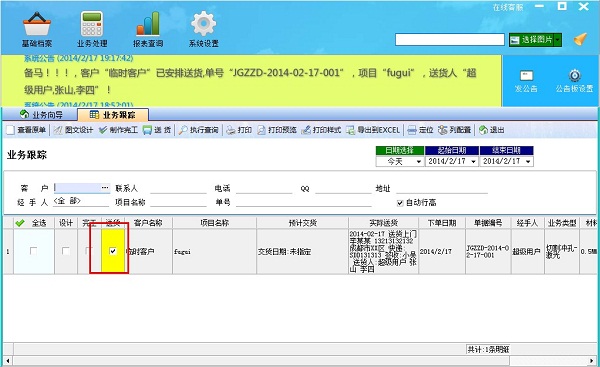Switch to 业务跟踪 tab
The width and height of the screenshot is (600, 367).
coord(113,115)
